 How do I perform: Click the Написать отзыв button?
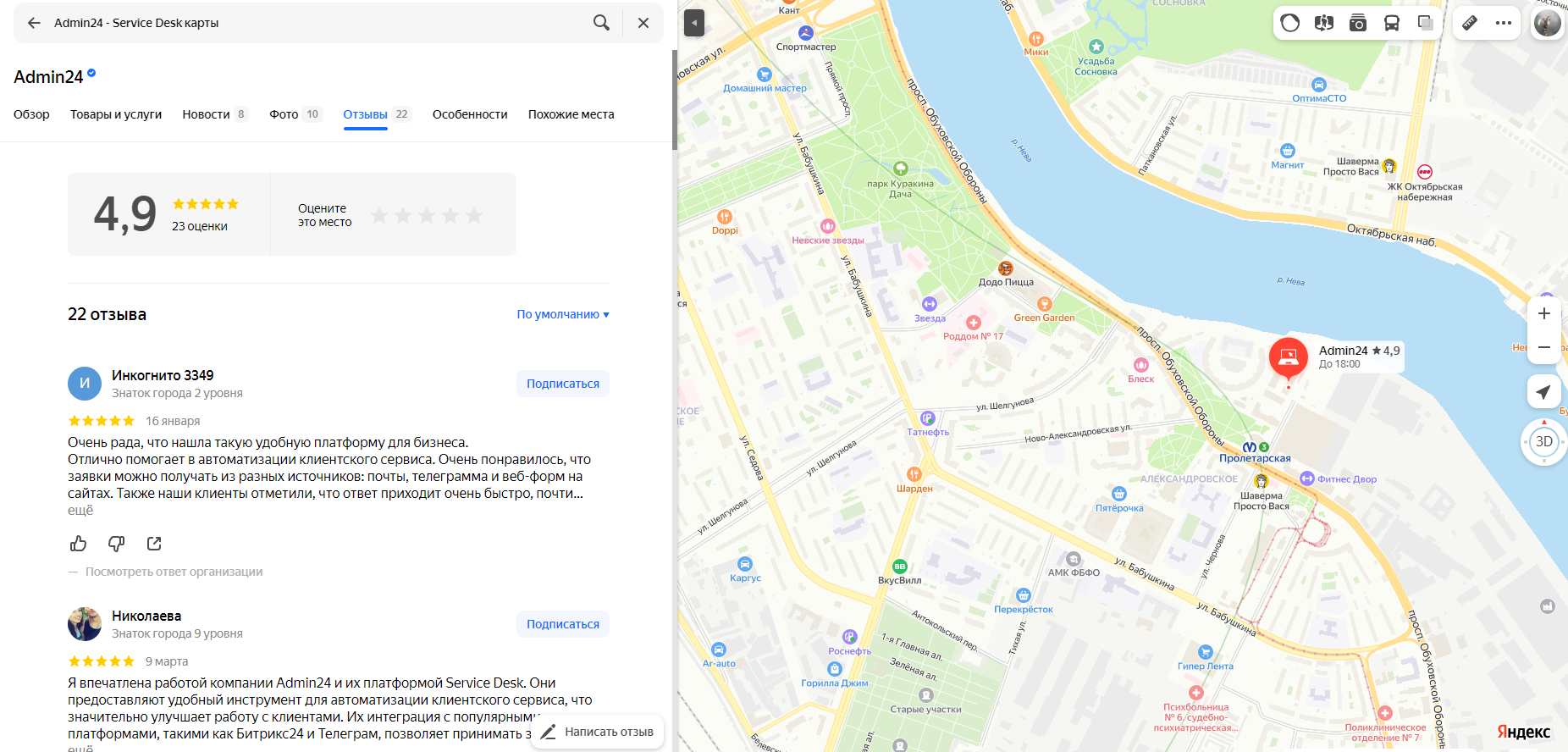598,732
